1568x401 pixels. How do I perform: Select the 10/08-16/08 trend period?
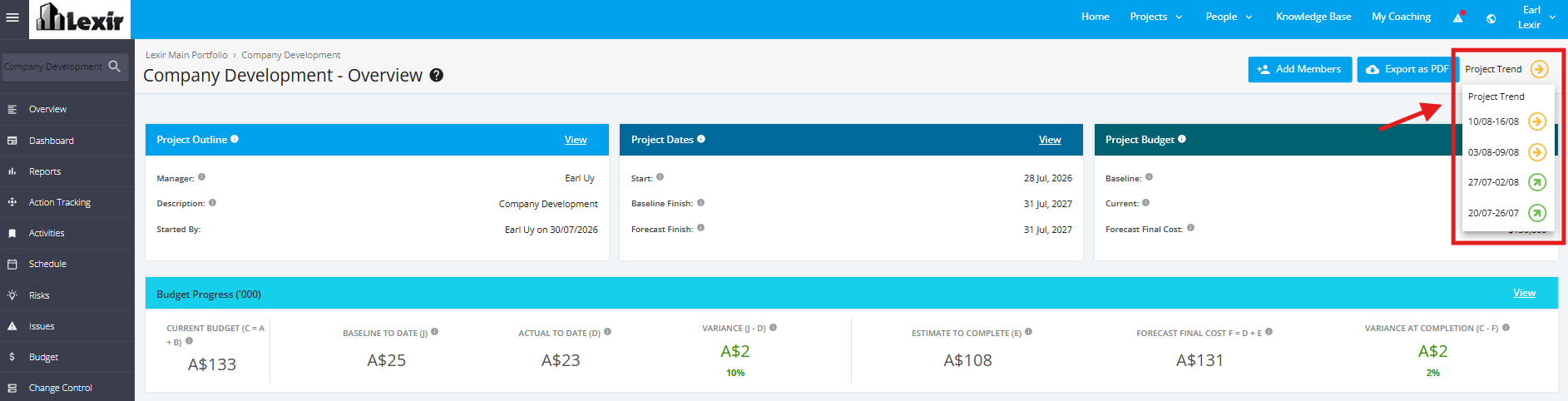(x=1493, y=121)
